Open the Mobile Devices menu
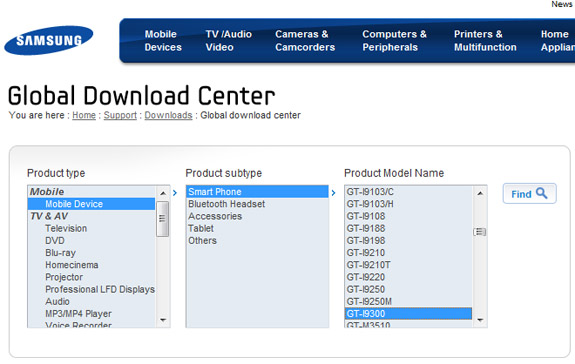This screenshot has height=364, width=575. tap(163, 41)
